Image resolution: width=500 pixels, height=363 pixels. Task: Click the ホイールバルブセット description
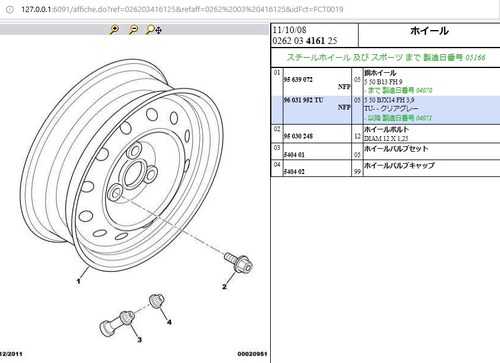396,149
